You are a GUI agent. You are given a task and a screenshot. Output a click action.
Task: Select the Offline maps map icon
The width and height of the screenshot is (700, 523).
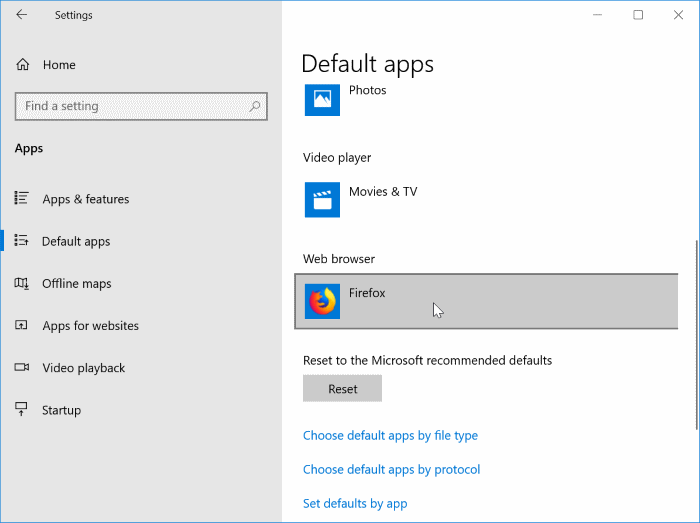click(21, 283)
